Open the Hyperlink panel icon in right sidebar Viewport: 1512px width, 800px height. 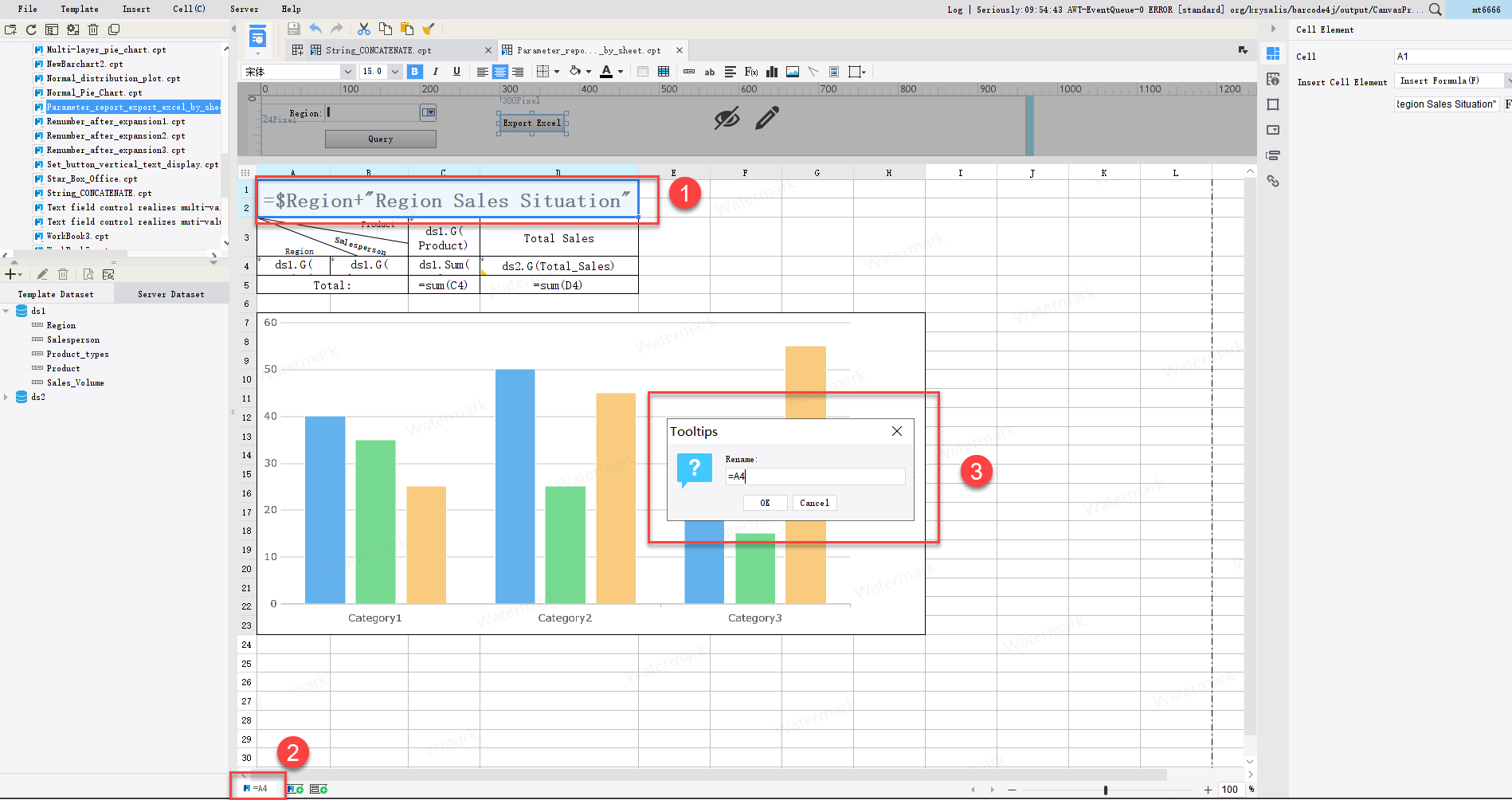click(1273, 181)
